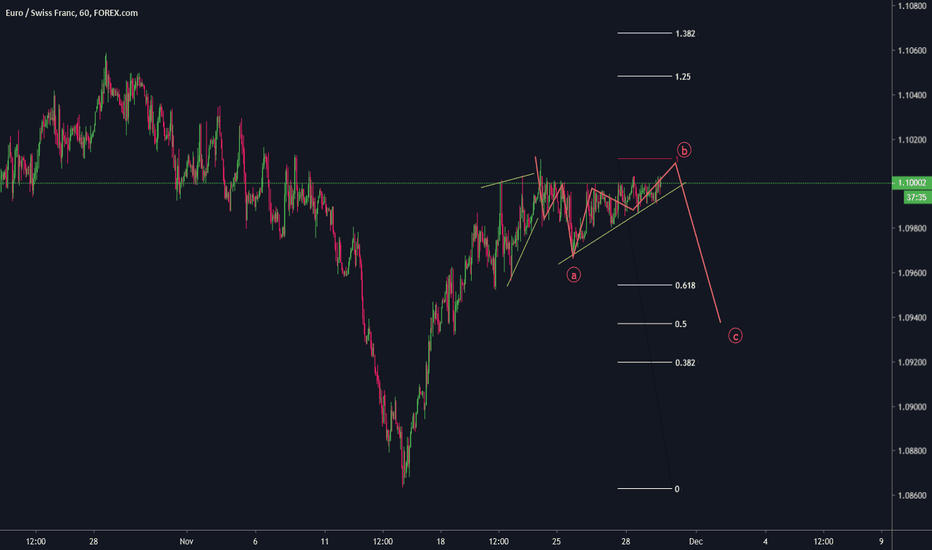Select the 1.382 Fibonacci extension level
The height and width of the screenshot is (550, 932).
coord(685,33)
